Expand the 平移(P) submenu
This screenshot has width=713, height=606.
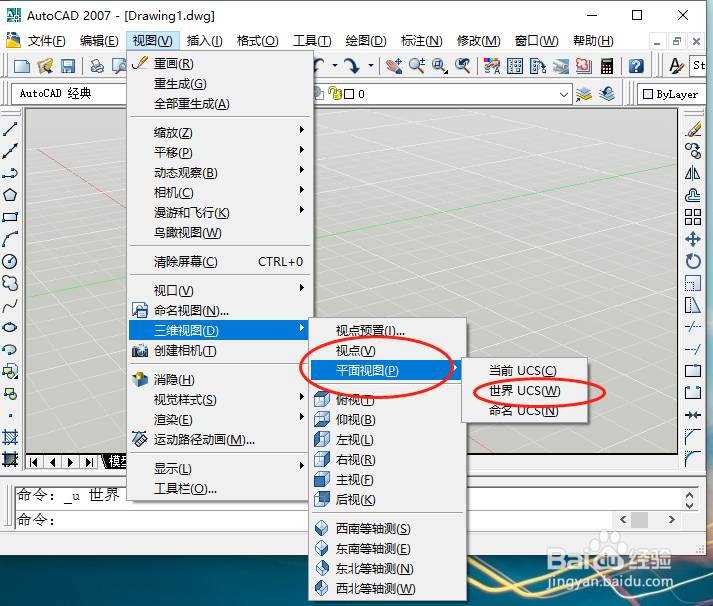pyautogui.click(x=221, y=152)
